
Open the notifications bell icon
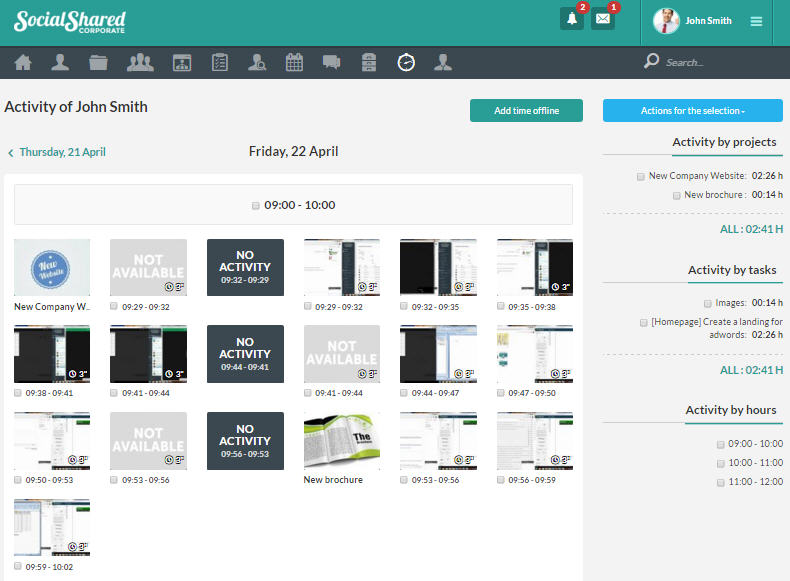point(573,19)
